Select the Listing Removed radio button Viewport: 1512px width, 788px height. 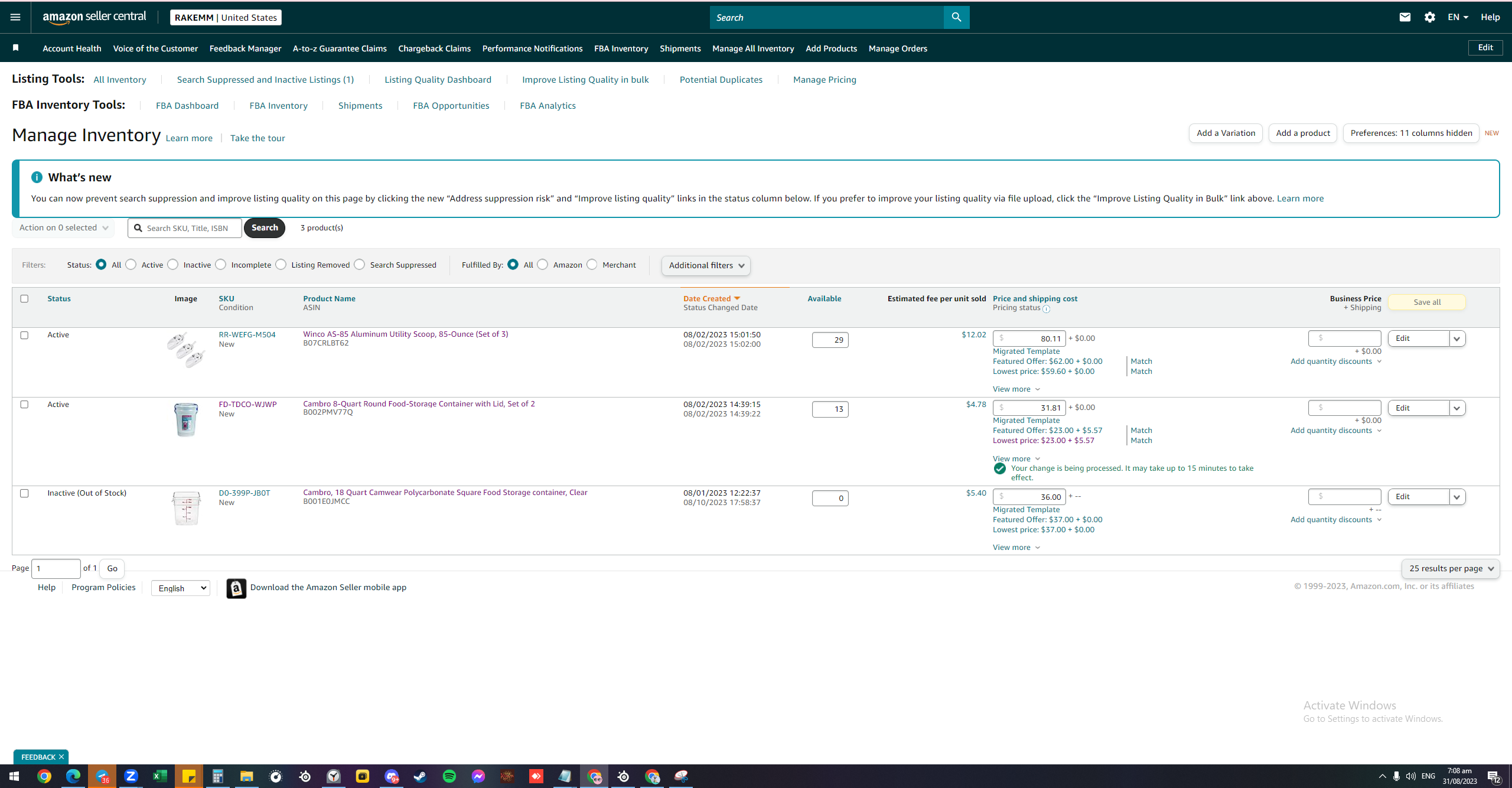(x=281, y=265)
